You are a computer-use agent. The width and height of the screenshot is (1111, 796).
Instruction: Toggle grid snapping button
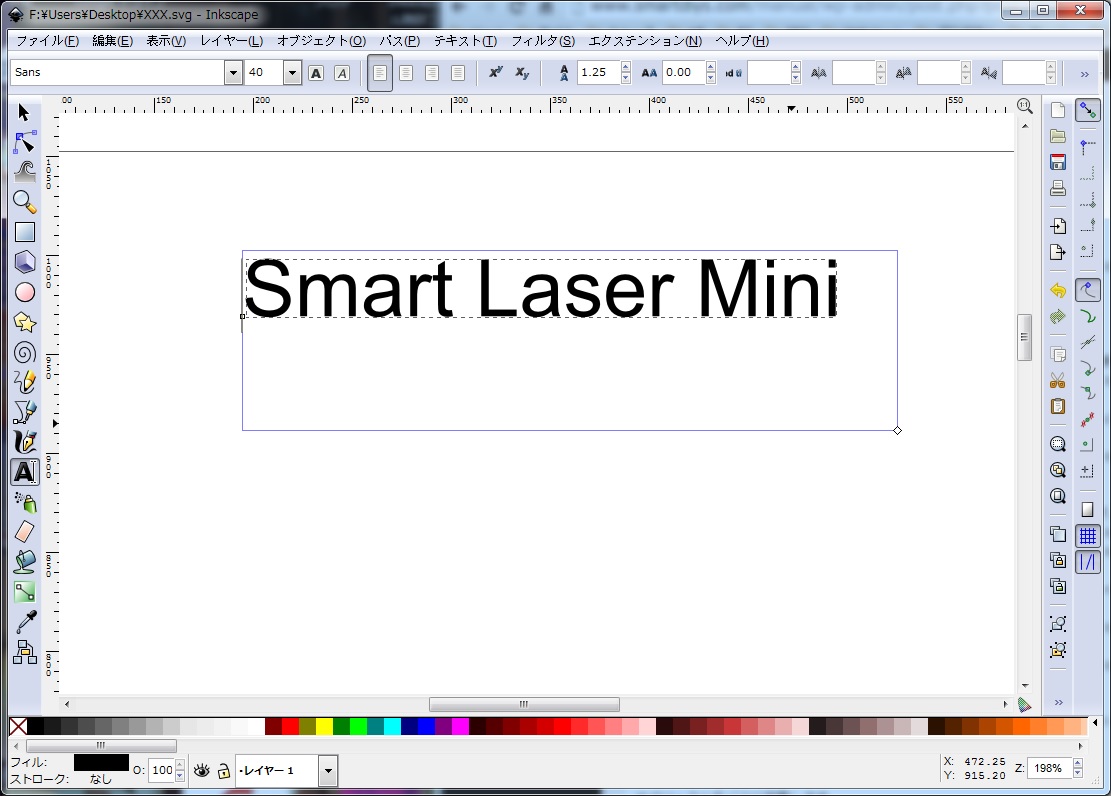tap(1088, 536)
